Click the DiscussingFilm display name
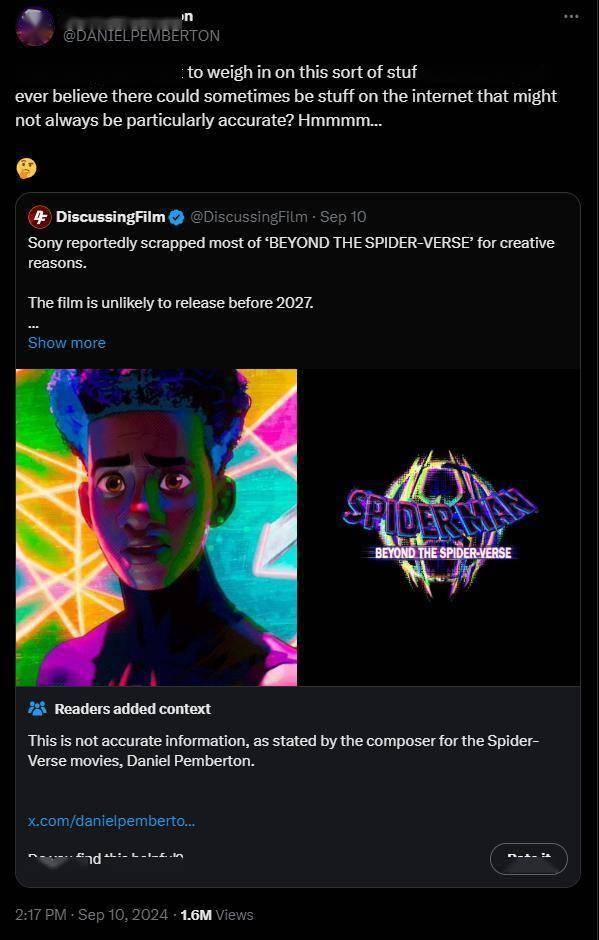The height and width of the screenshot is (940, 599). (110, 217)
